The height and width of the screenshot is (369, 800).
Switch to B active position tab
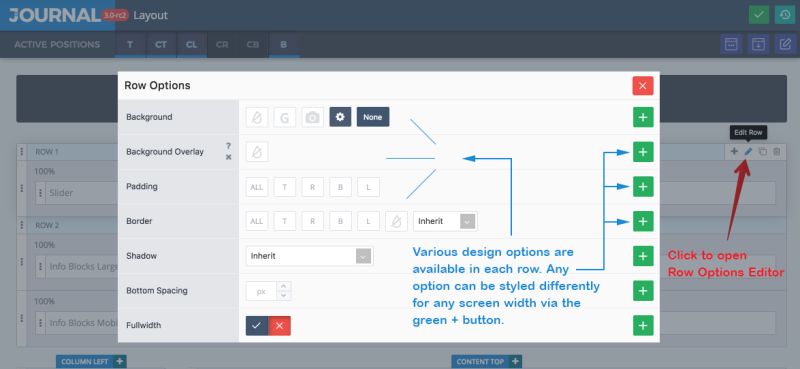[x=283, y=45]
